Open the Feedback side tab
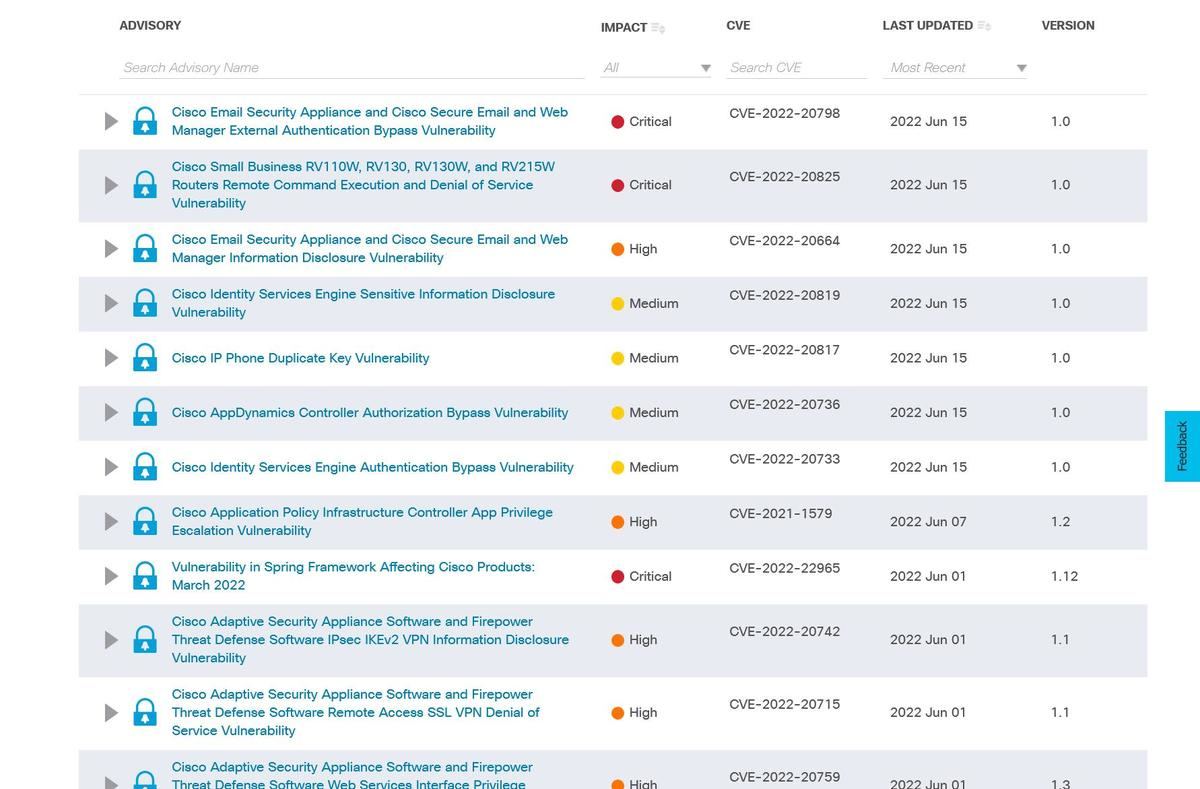The height and width of the screenshot is (789, 1200). [x=1182, y=446]
